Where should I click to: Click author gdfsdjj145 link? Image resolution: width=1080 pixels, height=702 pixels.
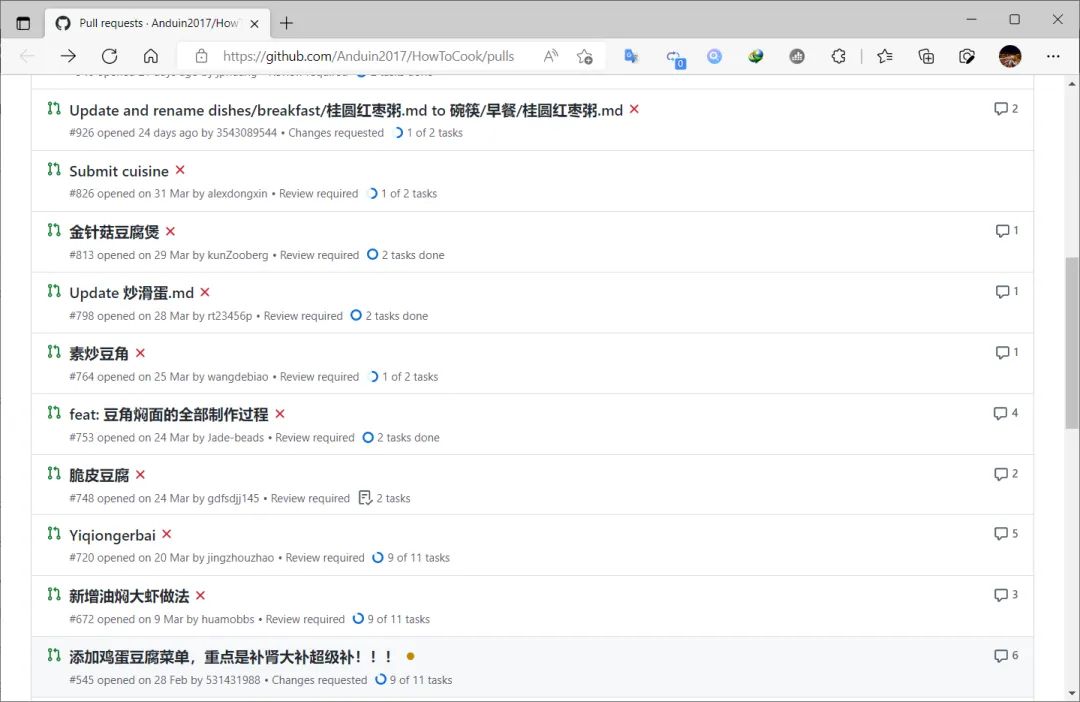tap(233, 498)
